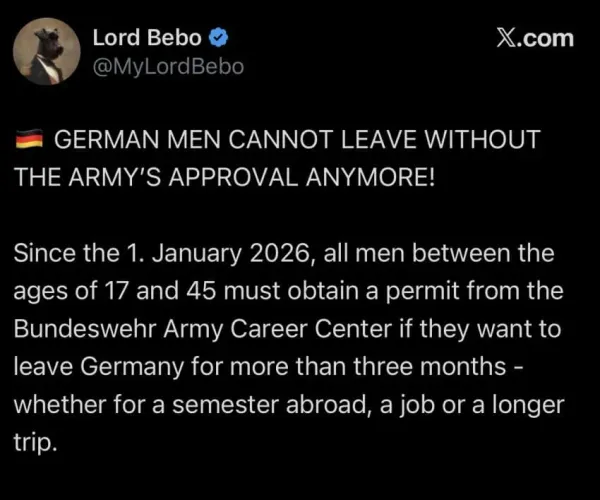
Task: Click the word "Since" starting the paragraph
Action: point(43,253)
